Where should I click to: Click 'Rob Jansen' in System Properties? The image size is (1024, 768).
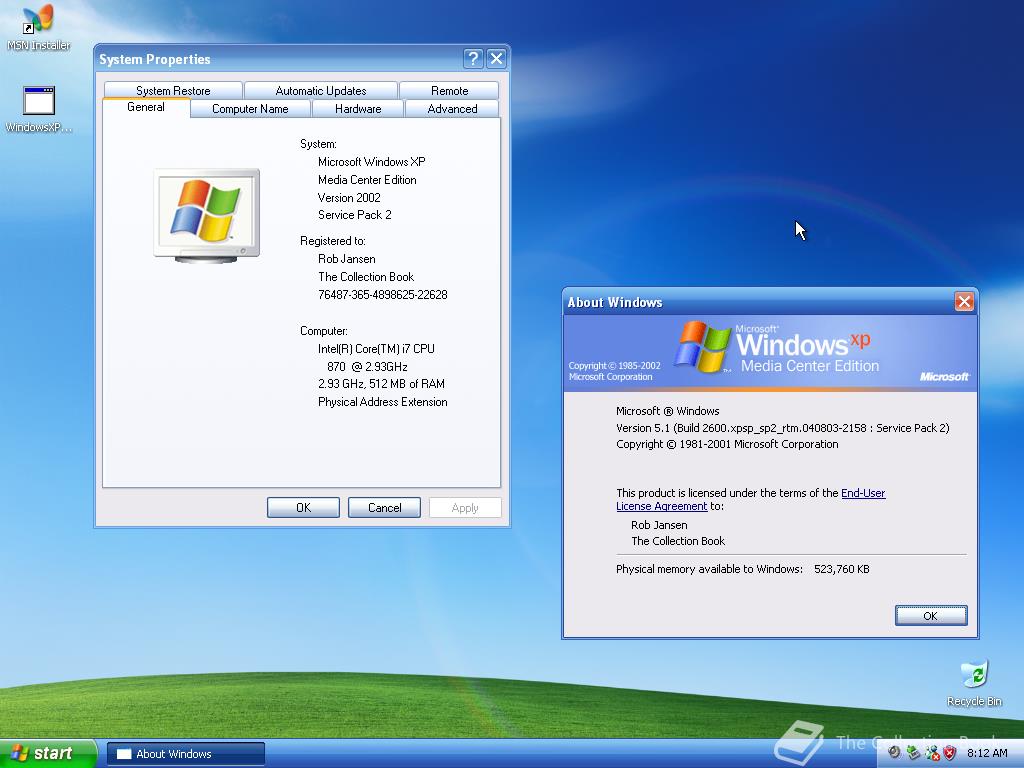tap(347, 259)
